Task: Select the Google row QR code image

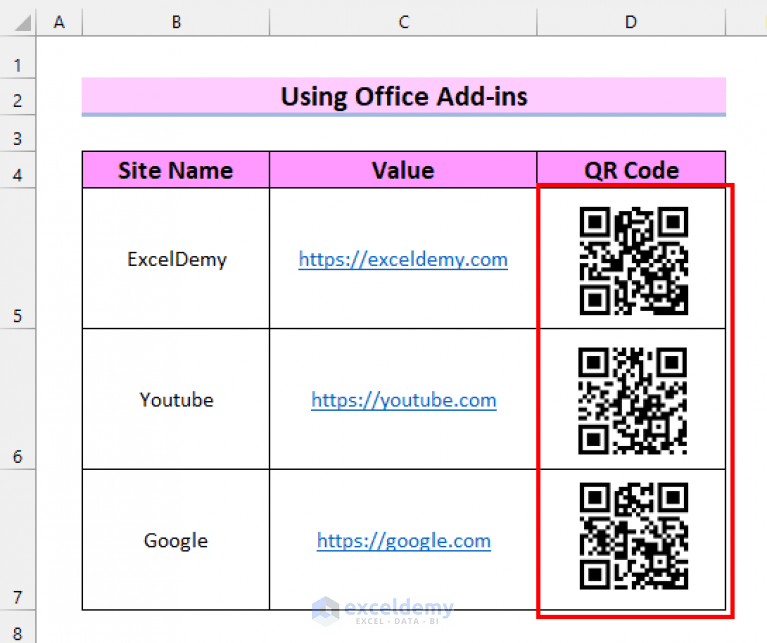Action: (633, 536)
